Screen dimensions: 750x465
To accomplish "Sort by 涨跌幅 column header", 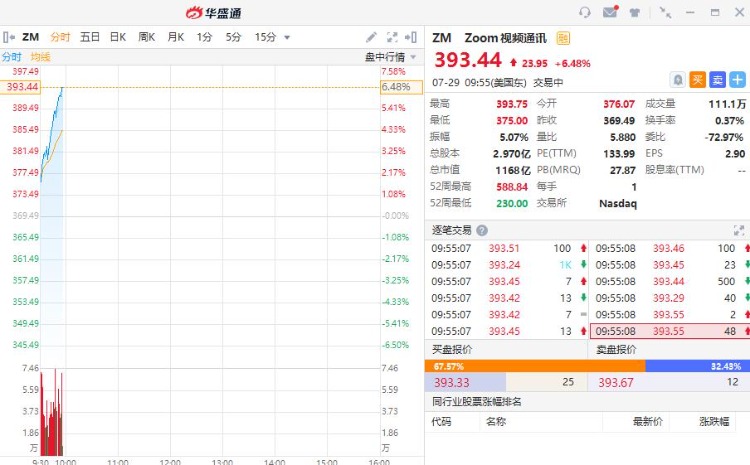I will 714,421.
